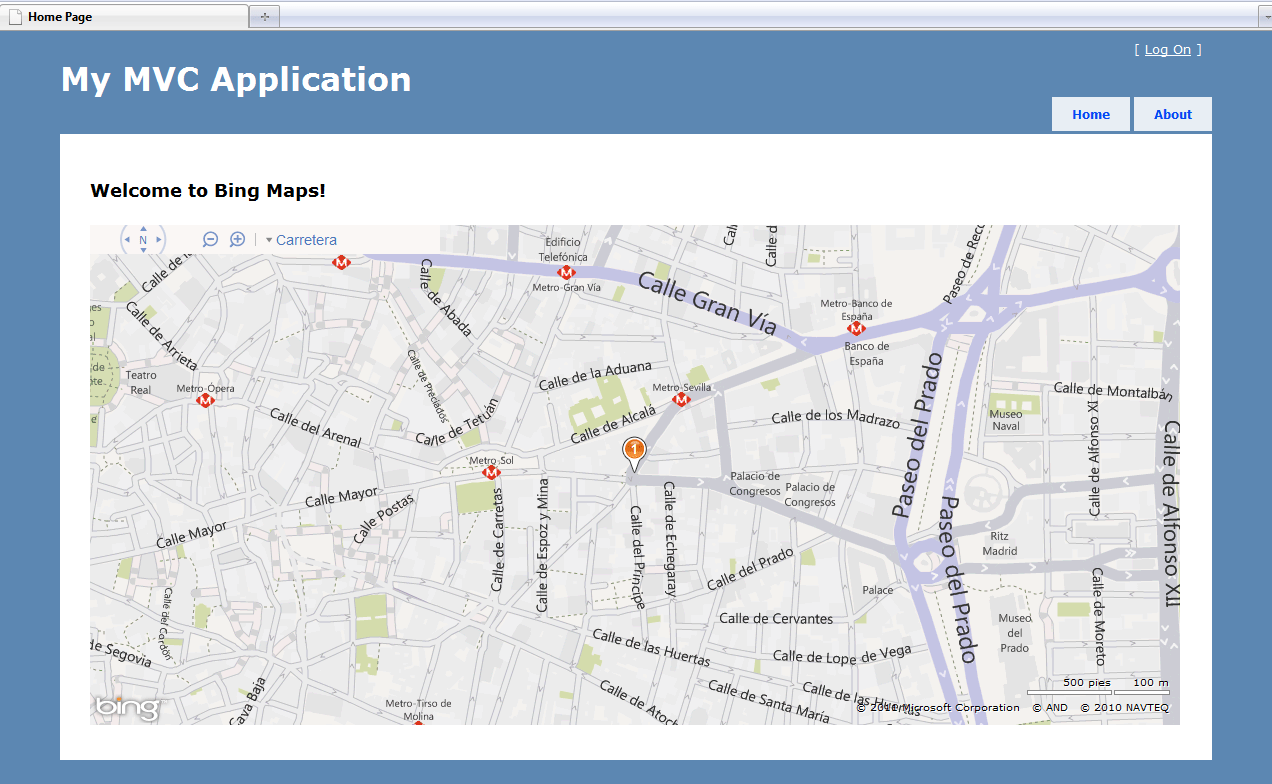Click Calle Gran Vía street label
This screenshot has width=1272, height=784.
coord(708,302)
